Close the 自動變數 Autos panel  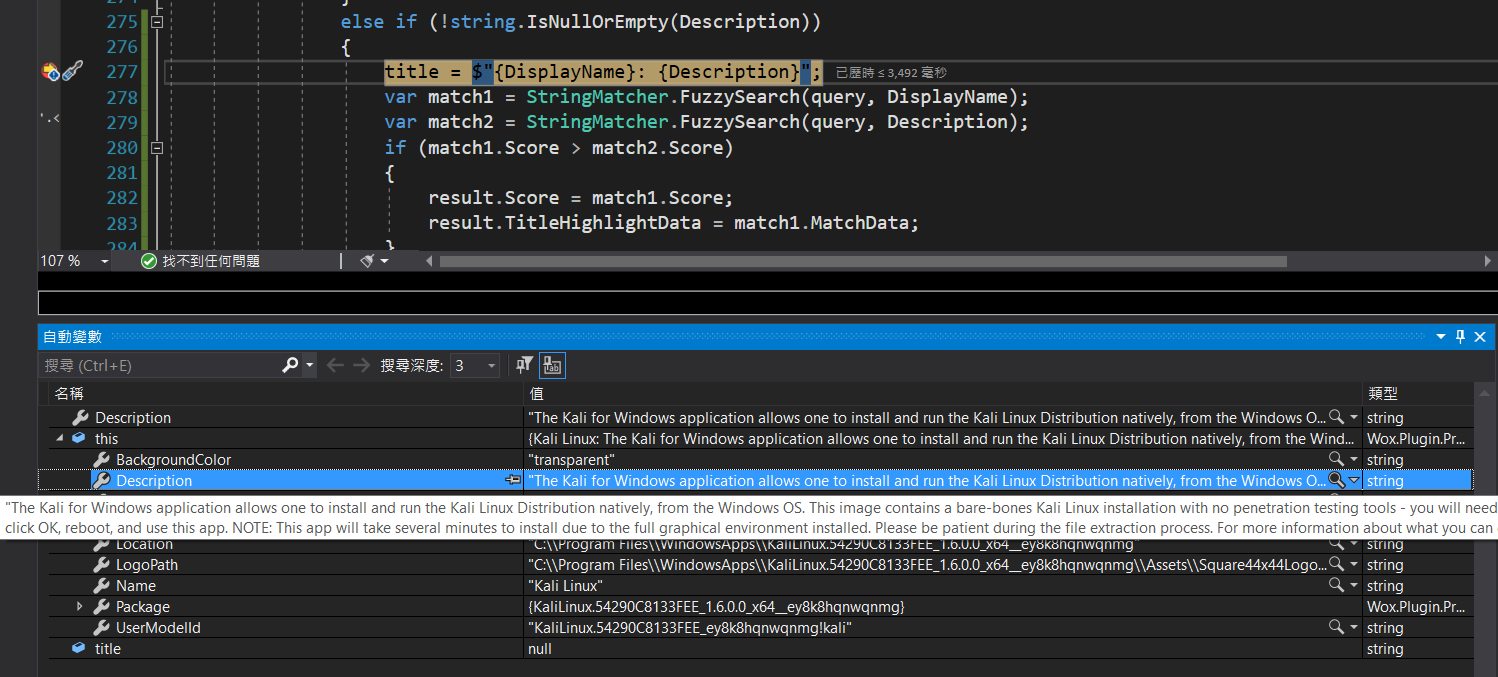click(1480, 337)
